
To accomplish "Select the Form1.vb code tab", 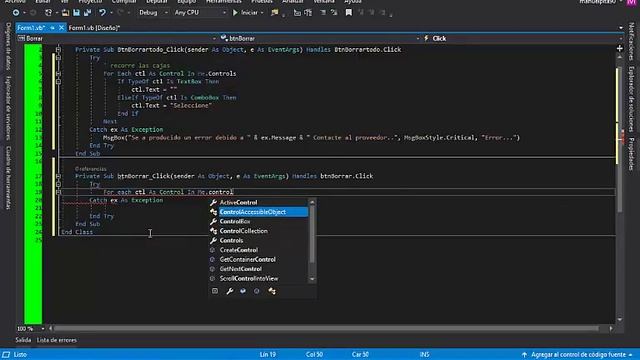I will (31, 28).
